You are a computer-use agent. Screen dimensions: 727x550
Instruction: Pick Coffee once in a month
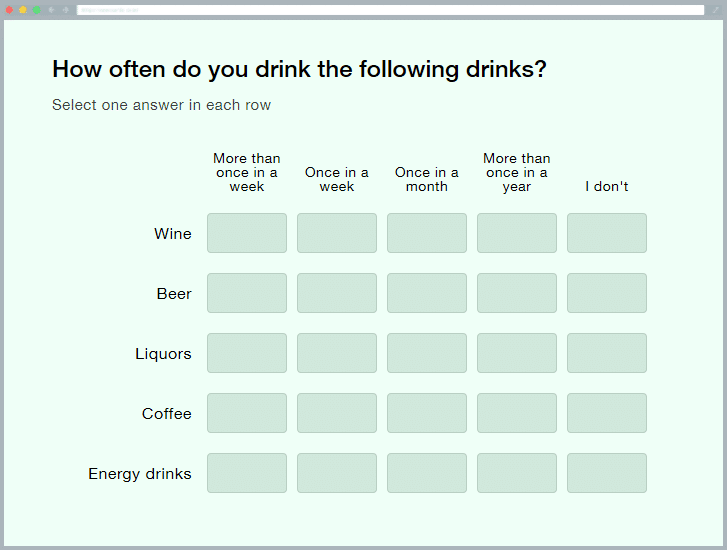[427, 413]
